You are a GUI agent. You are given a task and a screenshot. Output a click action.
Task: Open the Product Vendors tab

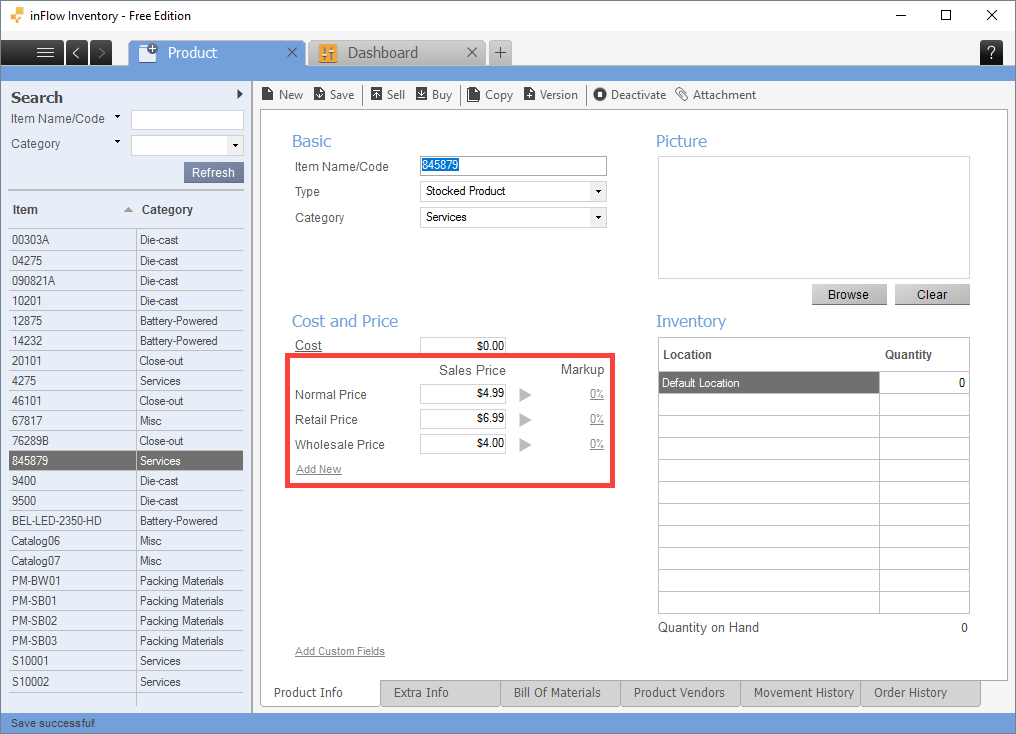[680, 693]
